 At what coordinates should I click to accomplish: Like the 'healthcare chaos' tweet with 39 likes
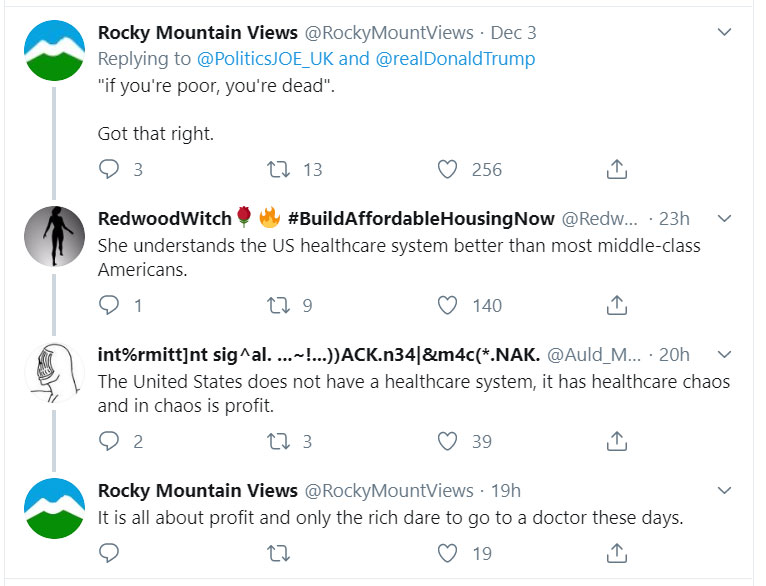click(x=448, y=441)
